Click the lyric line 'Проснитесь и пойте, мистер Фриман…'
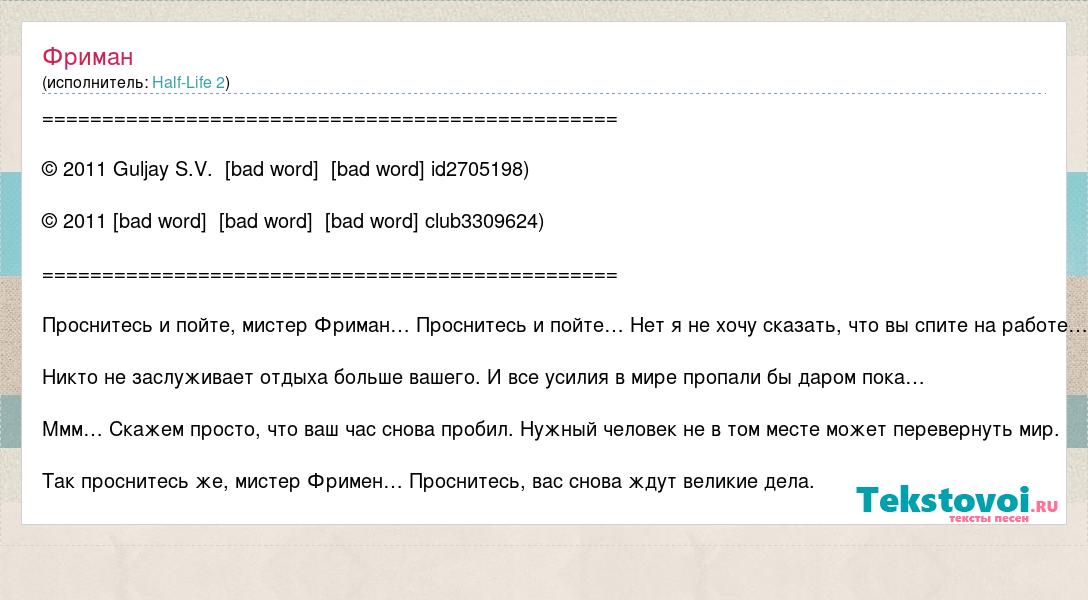The image size is (1088, 600). 565,325
